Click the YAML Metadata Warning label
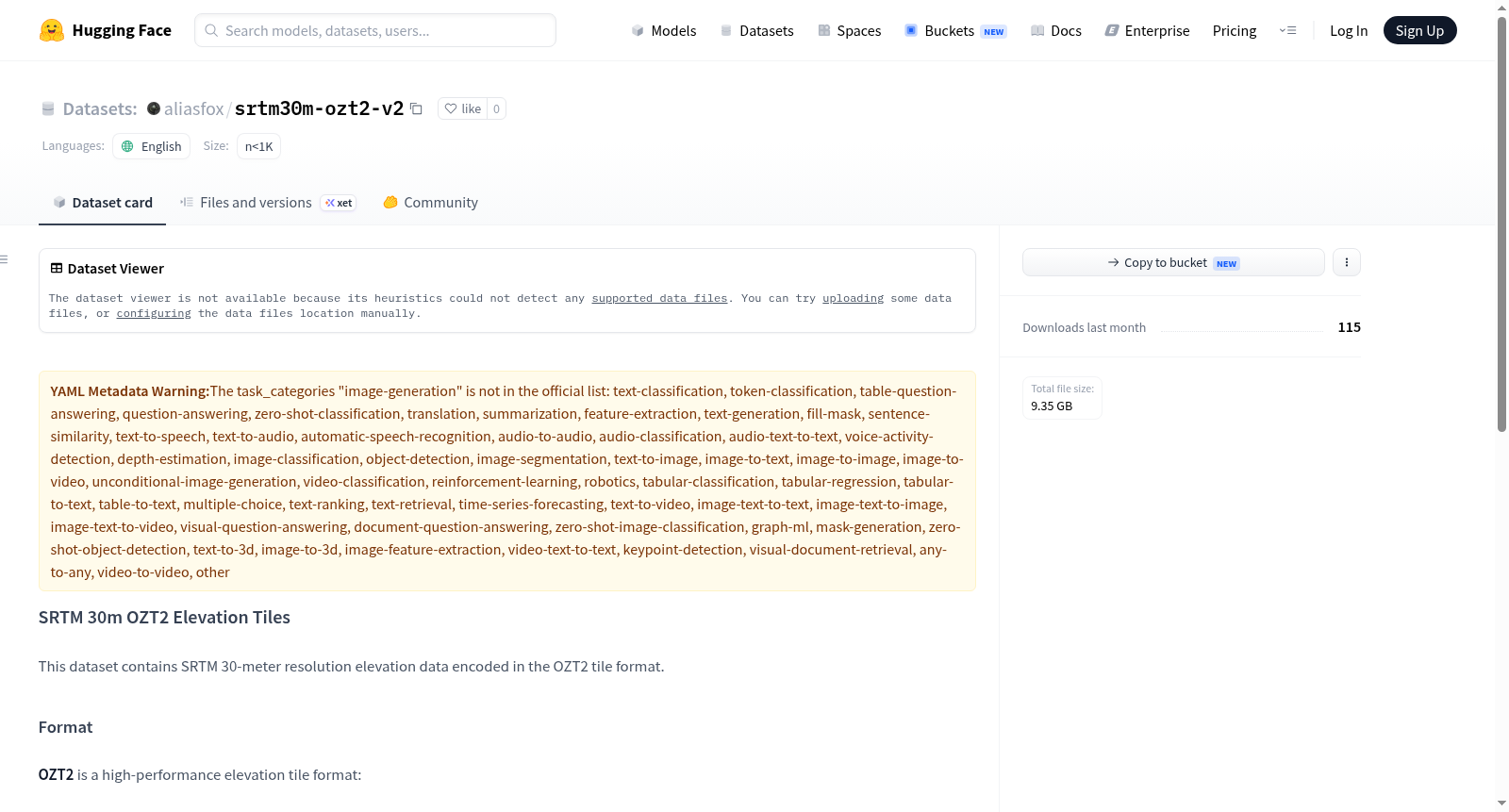Screen dimensions: 1509x812 (129, 391)
